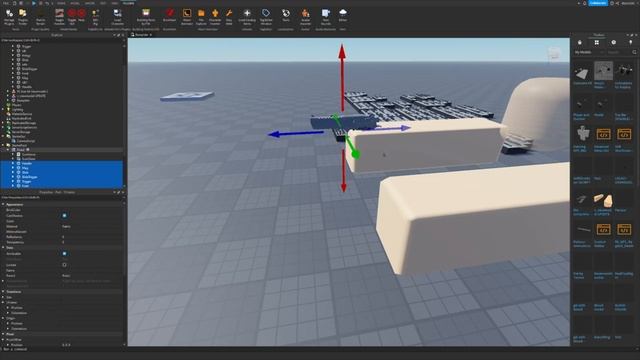Click the Color property row
This screenshot has height=360, width=640.
pyautogui.click(x=62, y=221)
